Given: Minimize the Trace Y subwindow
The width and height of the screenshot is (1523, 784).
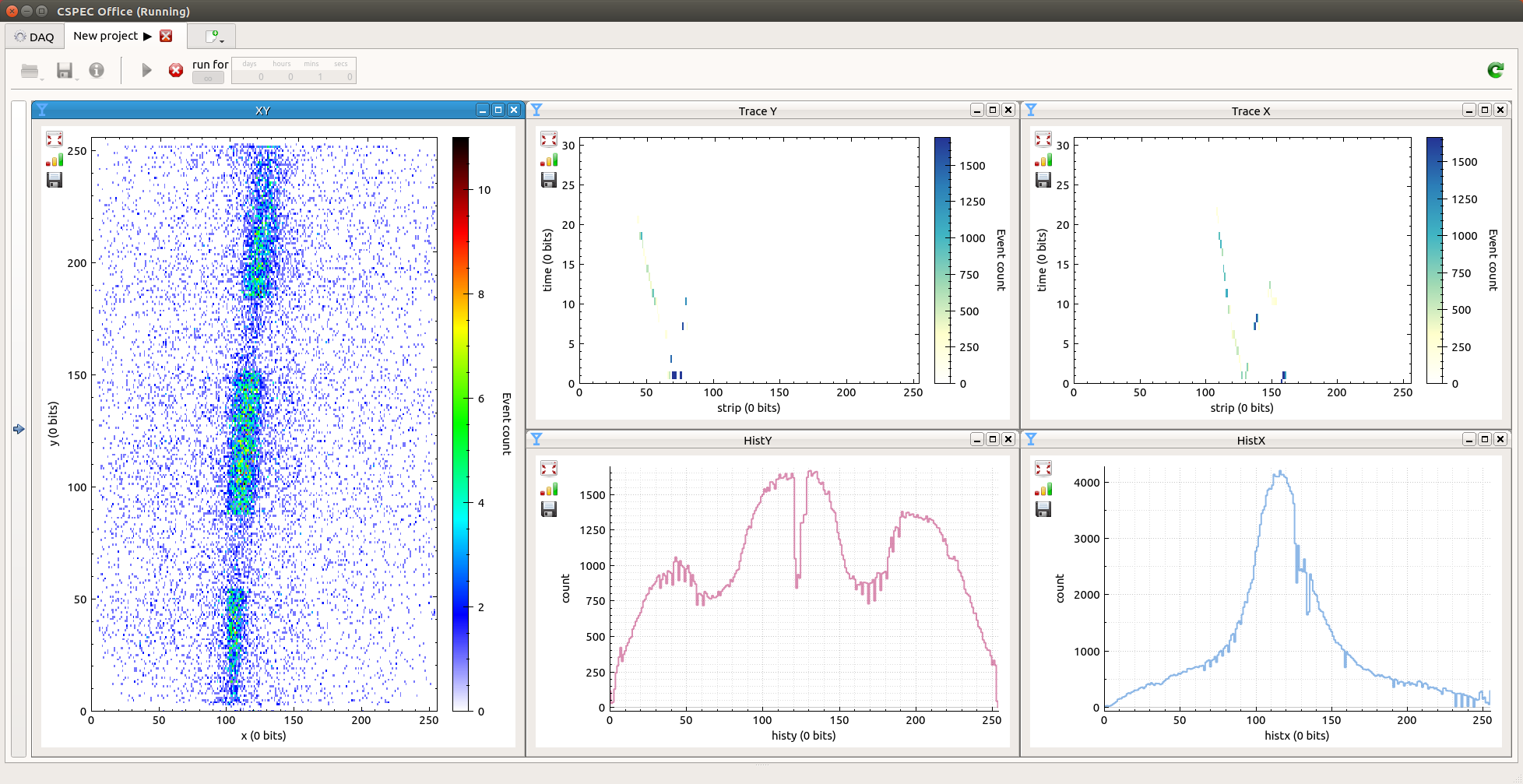Looking at the screenshot, I should pos(977,110).
